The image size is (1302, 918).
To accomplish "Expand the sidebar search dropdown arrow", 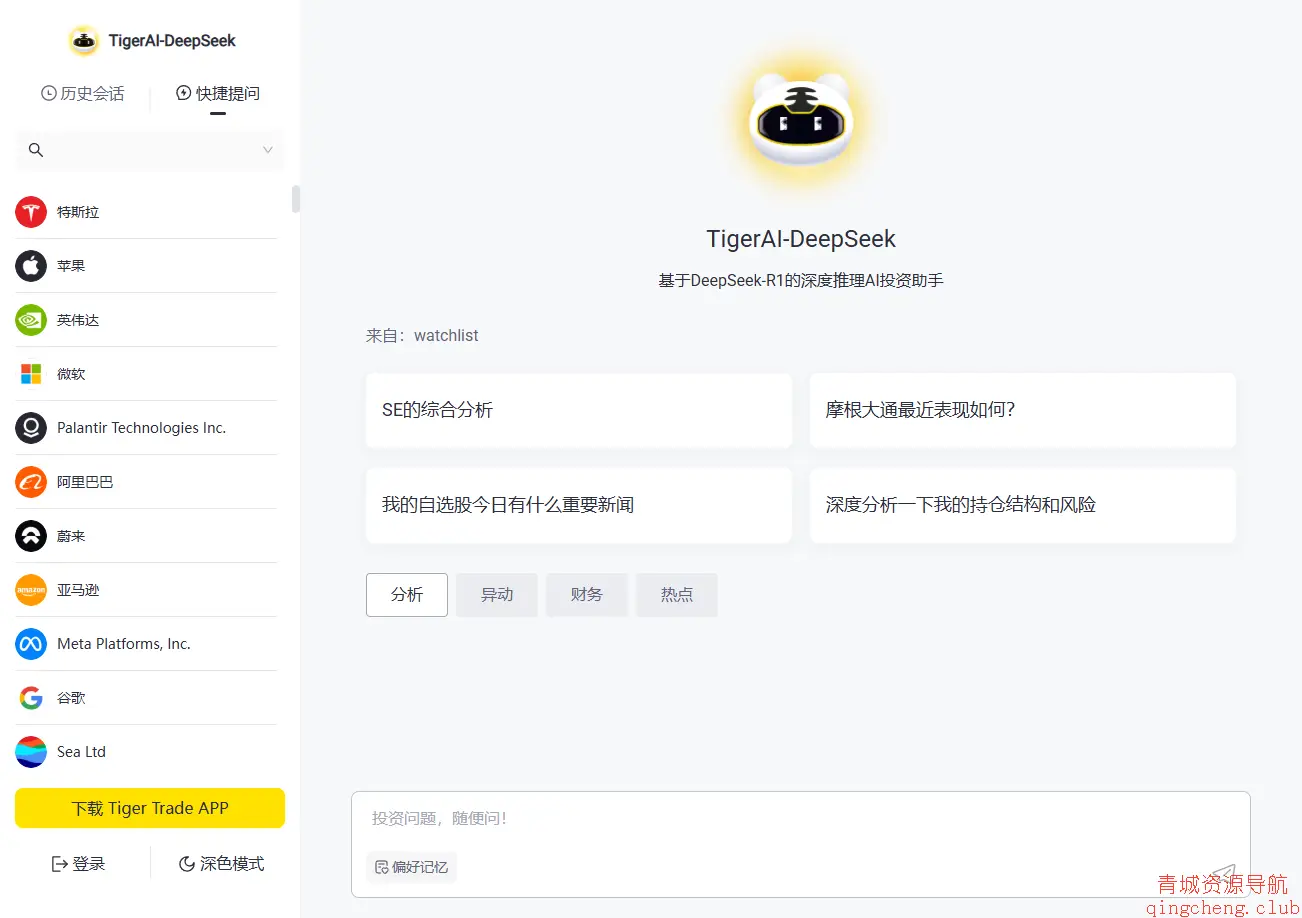I will [x=268, y=150].
